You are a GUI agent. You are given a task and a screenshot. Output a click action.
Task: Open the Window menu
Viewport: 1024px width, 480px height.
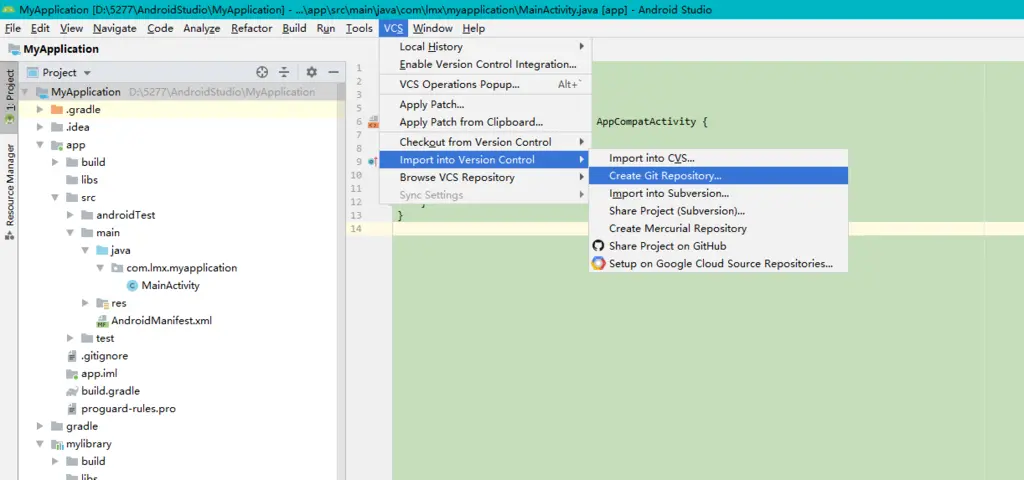point(432,28)
